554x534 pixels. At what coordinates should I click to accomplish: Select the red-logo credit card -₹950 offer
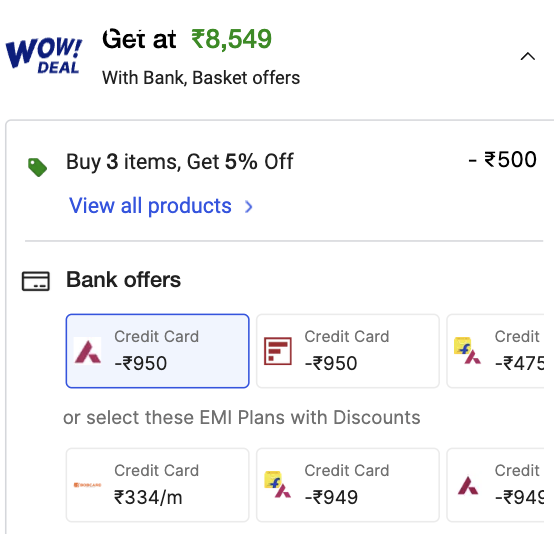tap(348, 351)
